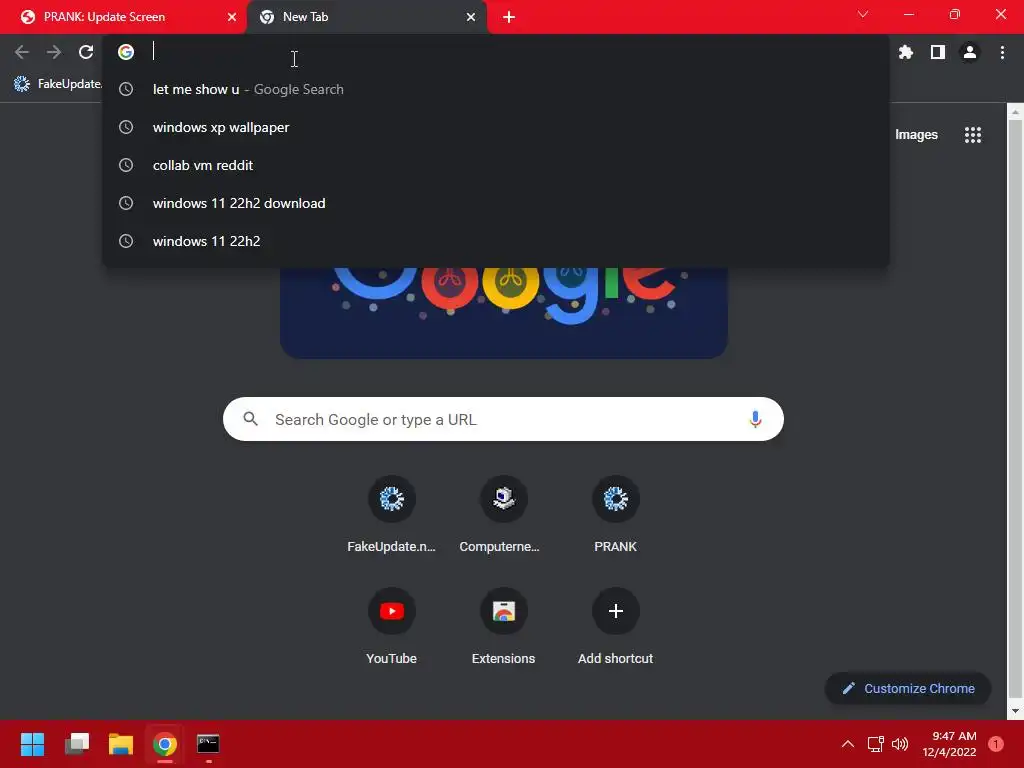Open the YouTube shortcut tile
Viewport: 1024px width, 768px height.
[391, 628]
